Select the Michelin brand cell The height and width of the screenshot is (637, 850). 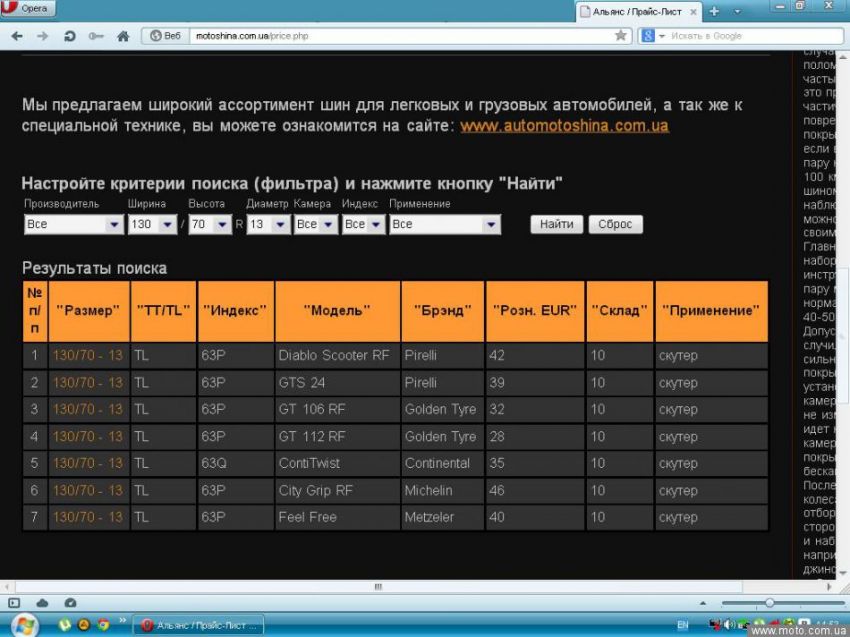point(443,491)
